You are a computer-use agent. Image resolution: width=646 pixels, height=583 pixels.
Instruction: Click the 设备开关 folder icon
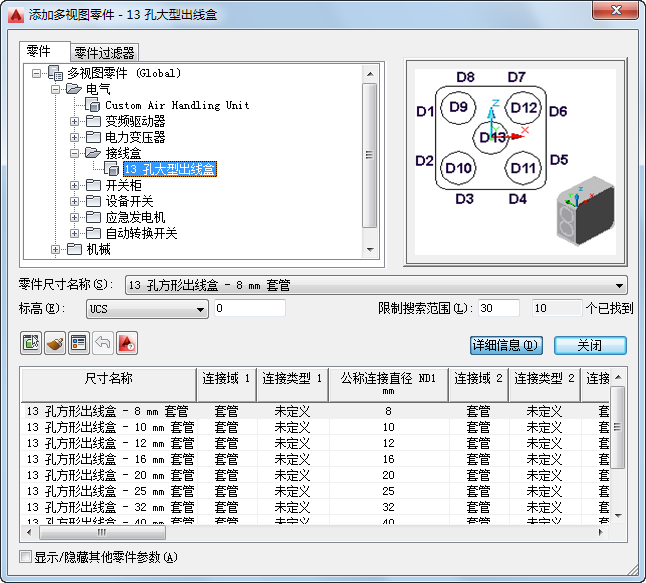pyautogui.click(x=94, y=201)
